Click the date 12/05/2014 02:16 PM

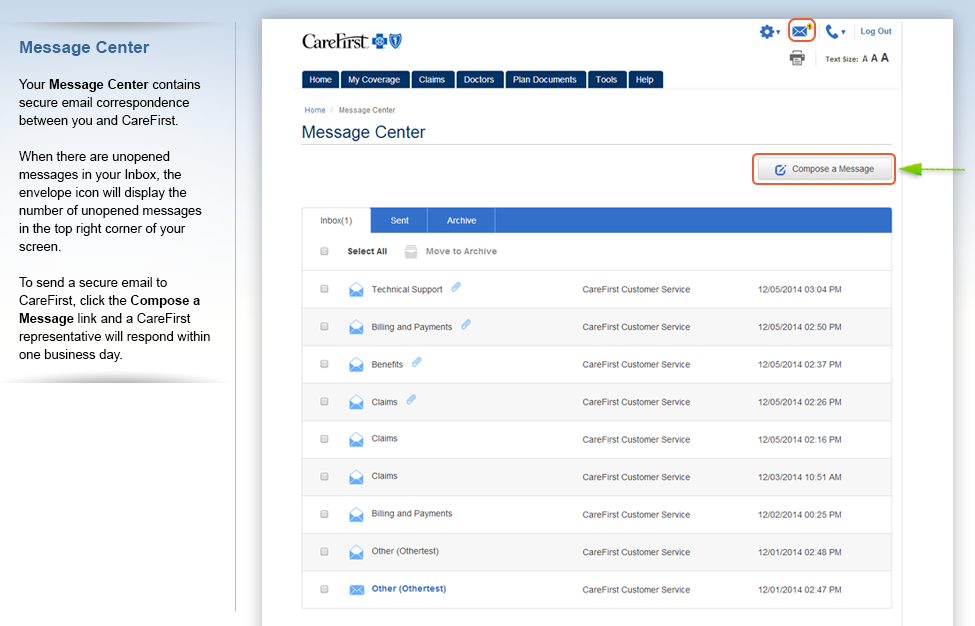[800, 440]
